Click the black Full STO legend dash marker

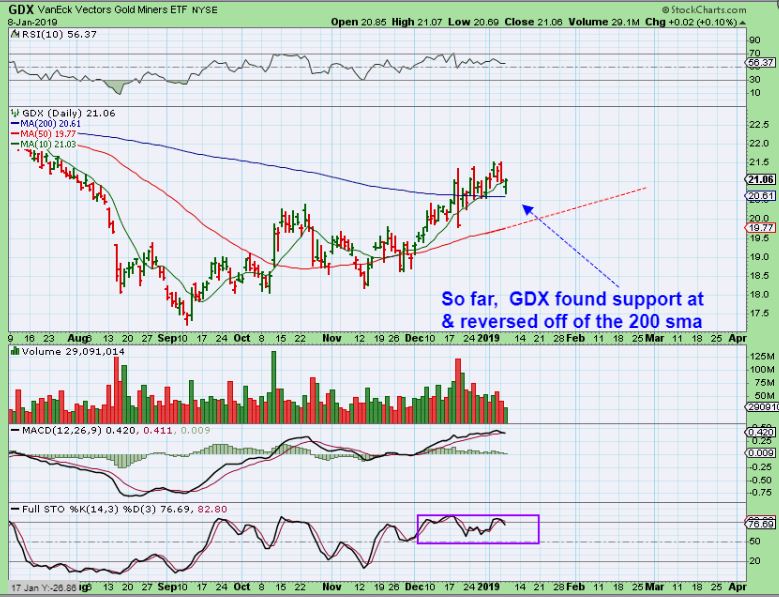tap(15, 510)
